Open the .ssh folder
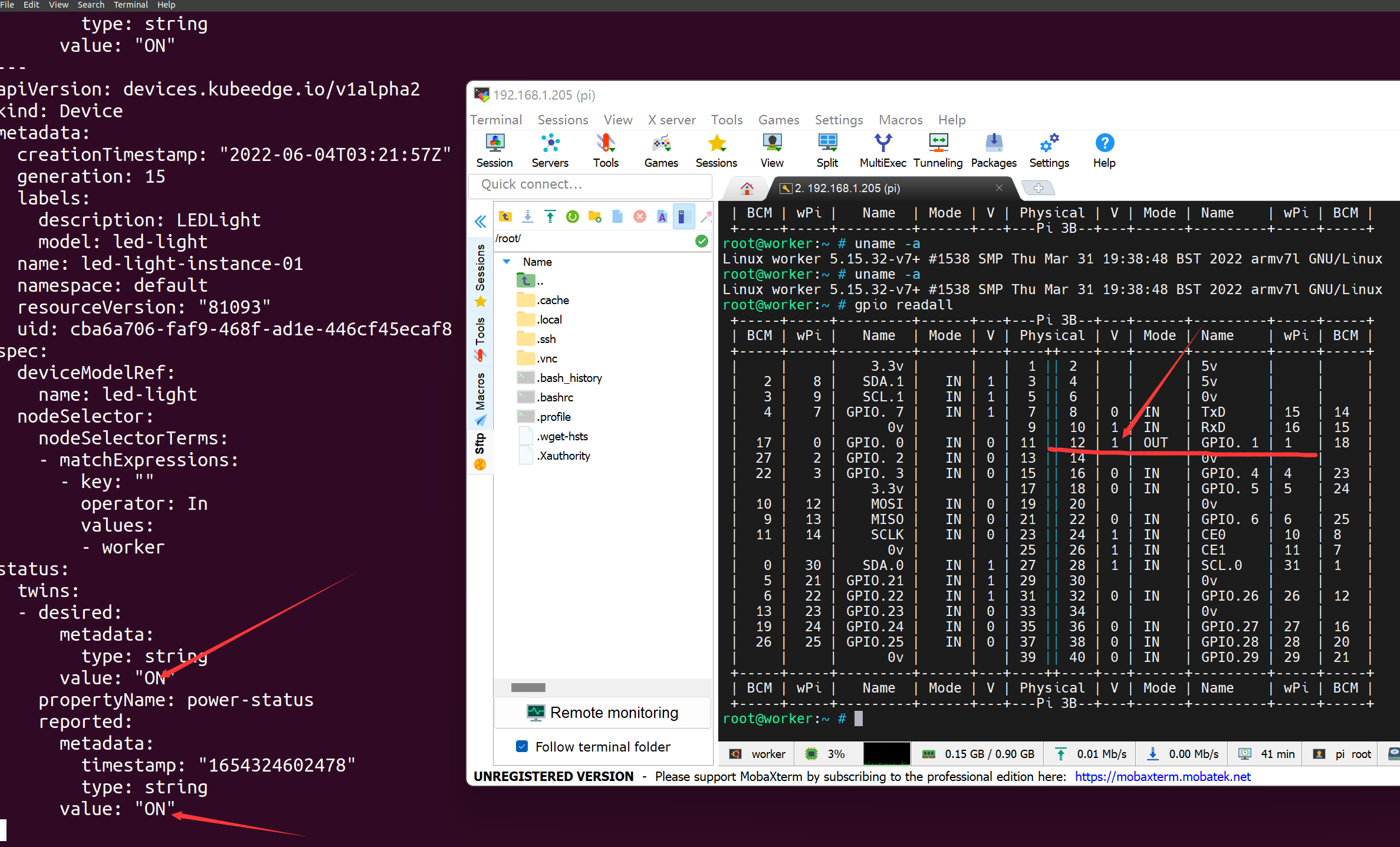The image size is (1400, 847). 536,339
